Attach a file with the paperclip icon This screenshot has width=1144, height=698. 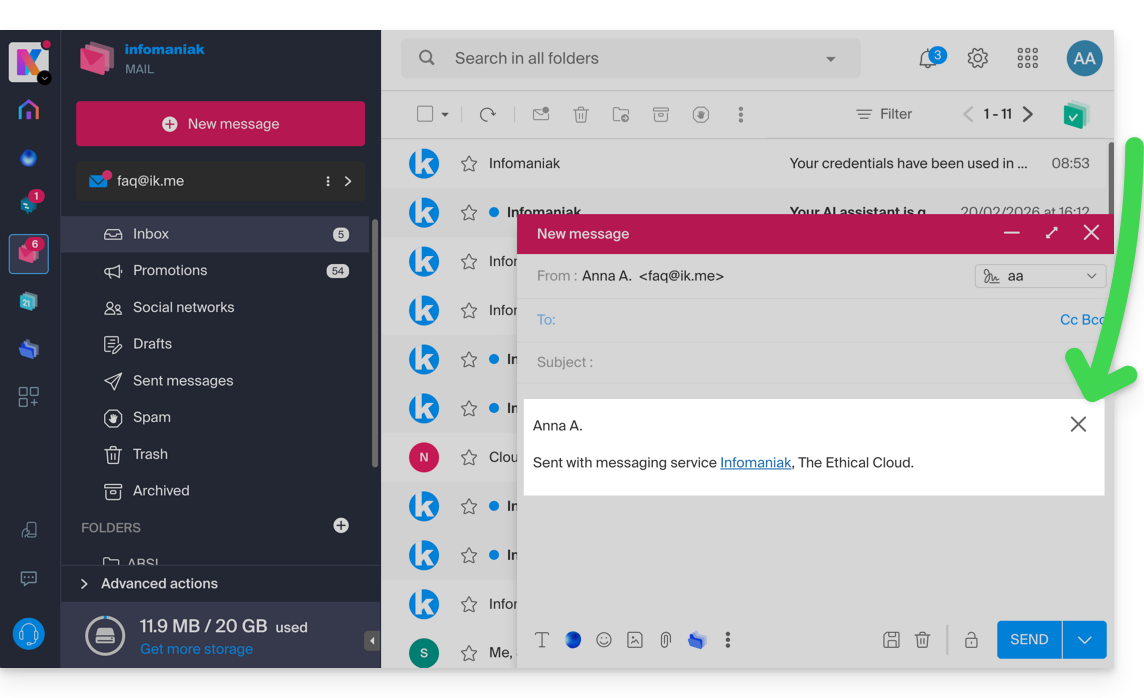(x=665, y=640)
